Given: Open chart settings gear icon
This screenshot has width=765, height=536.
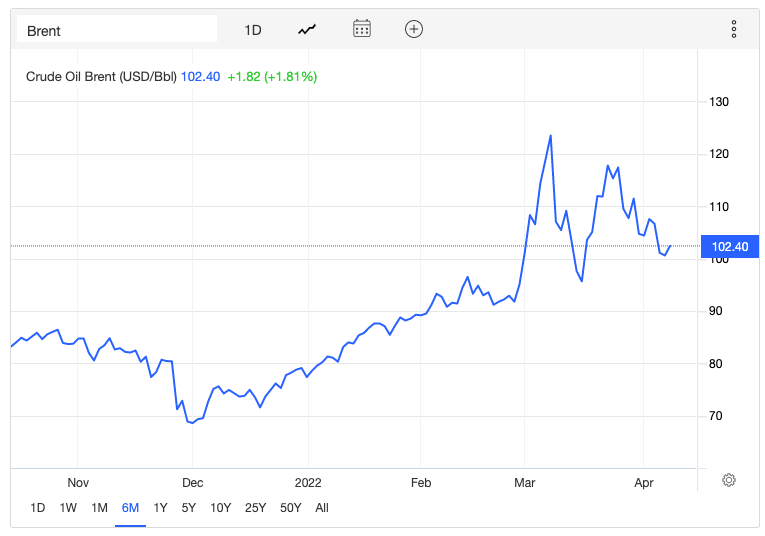Looking at the screenshot, I should [x=728, y=480].
